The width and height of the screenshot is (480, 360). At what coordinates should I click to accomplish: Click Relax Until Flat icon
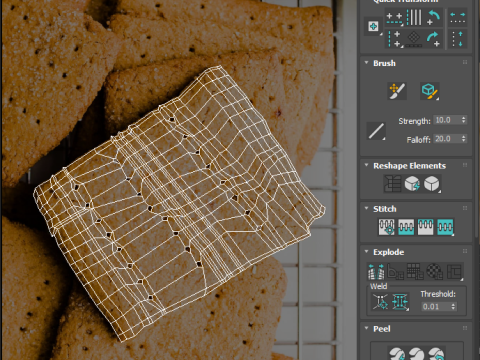[x=412, y=184]
